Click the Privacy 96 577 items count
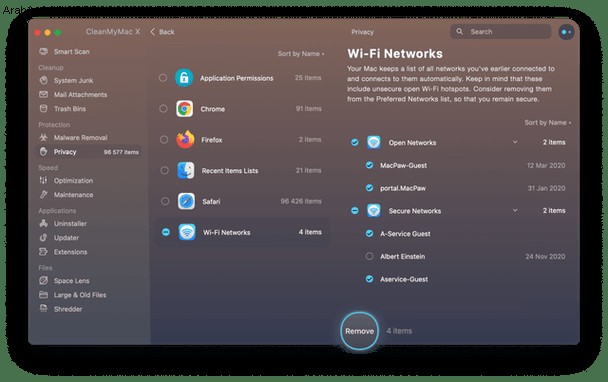The width and height of the screenshot is (608, 382). pos(121,152)
